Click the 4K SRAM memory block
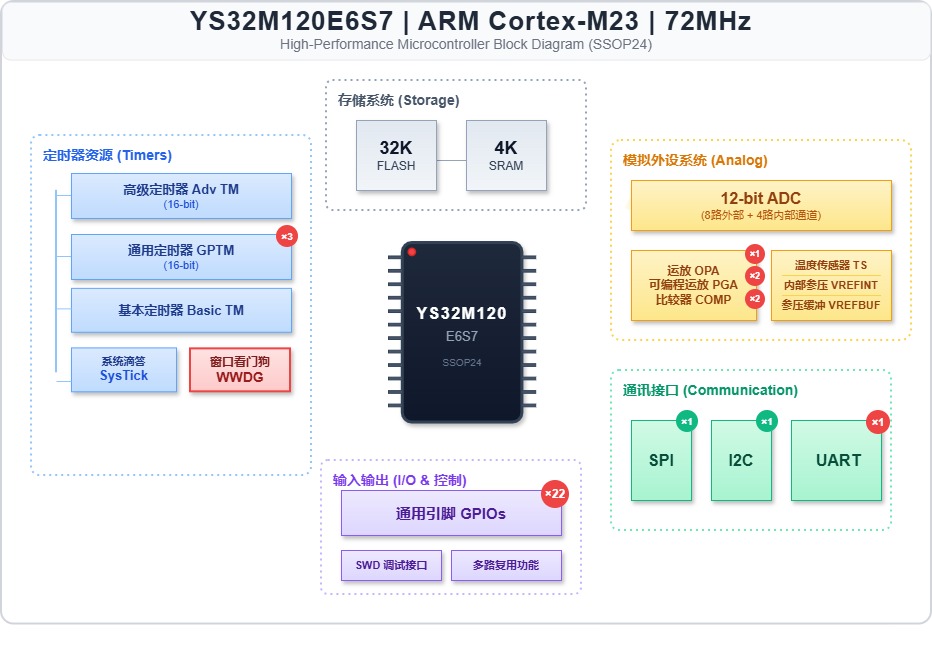Screen dimensions: 932x645 pos(506,156)
